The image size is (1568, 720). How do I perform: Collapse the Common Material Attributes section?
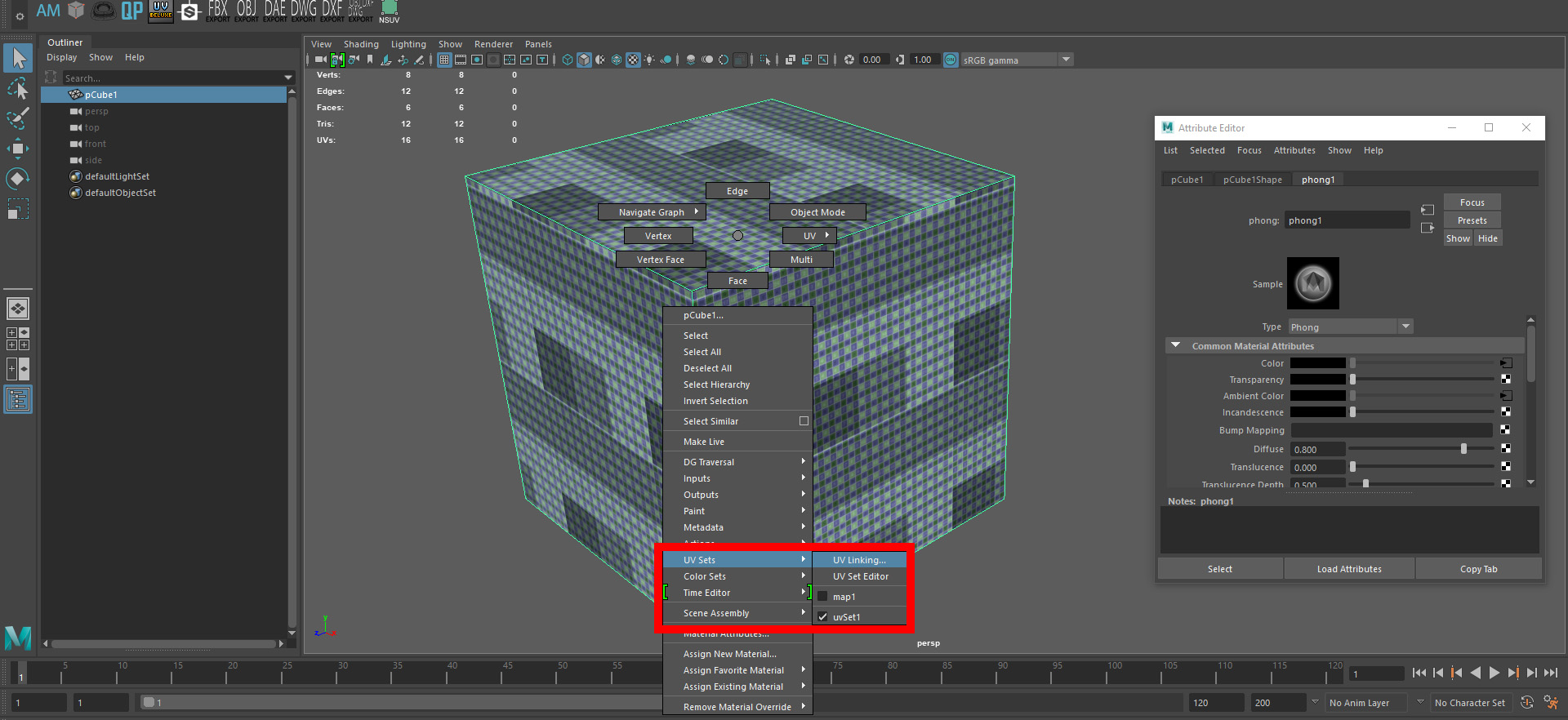click(x=1176, y=345)
